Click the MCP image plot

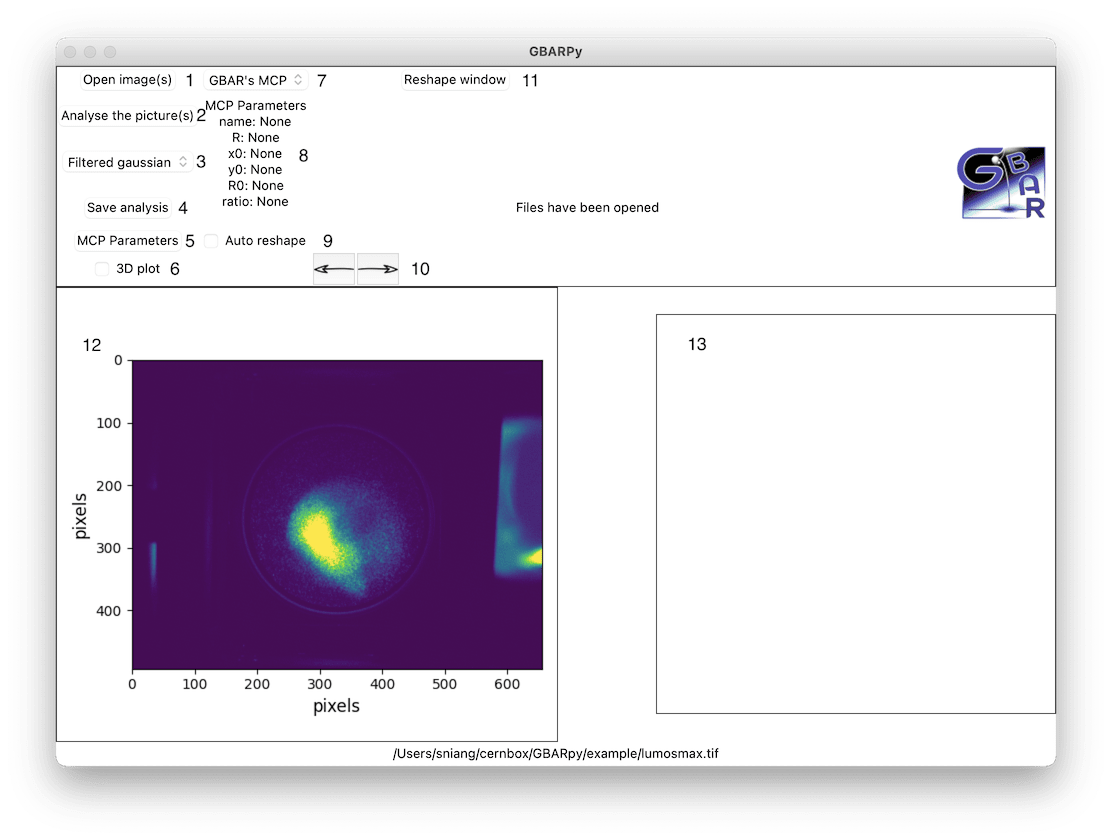(337, 514)
